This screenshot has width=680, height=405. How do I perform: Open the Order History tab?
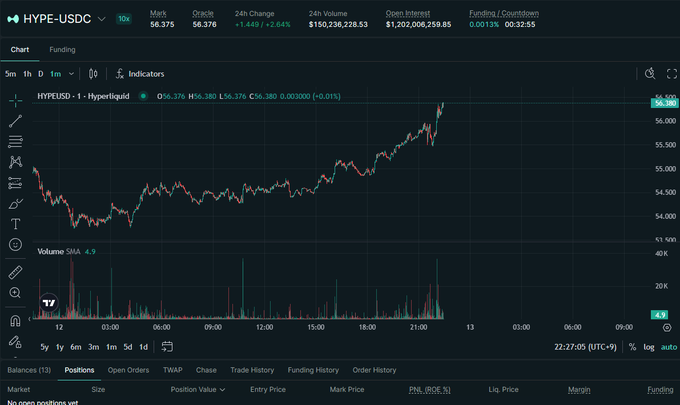[x=374, y=370]
